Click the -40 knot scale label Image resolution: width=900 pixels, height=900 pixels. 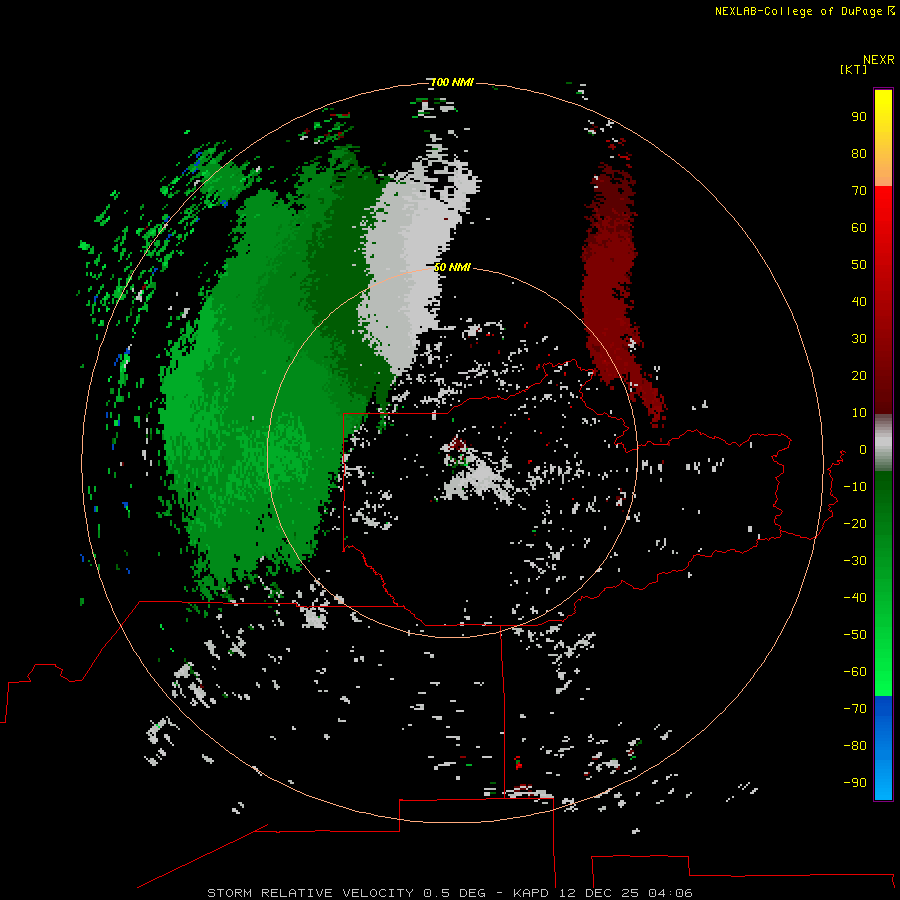855,598
